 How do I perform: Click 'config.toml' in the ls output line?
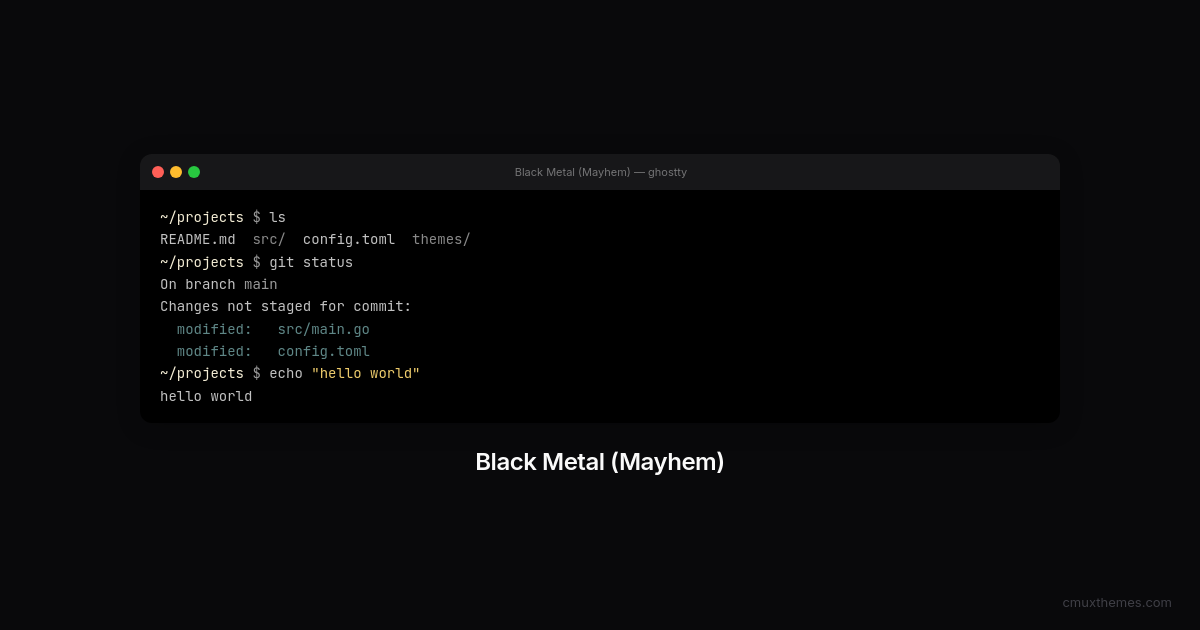coord(349,240)
